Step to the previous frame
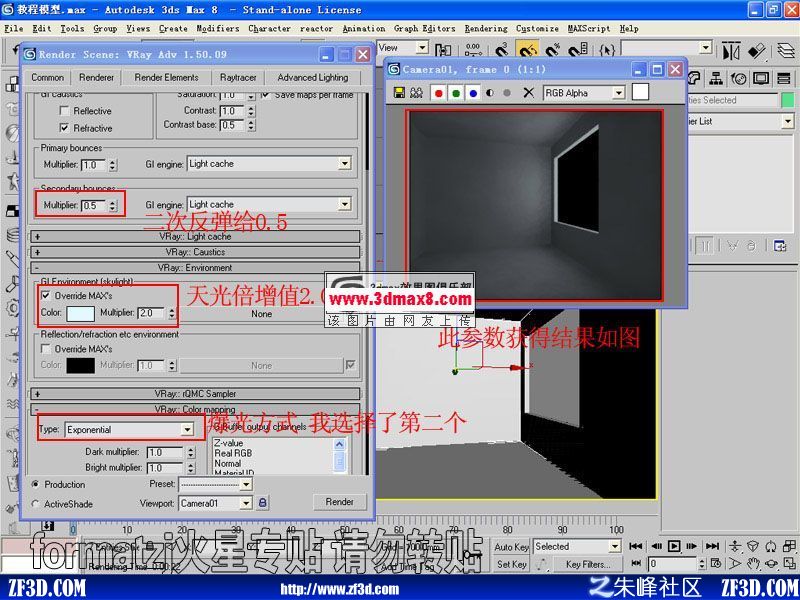800x600 pixels. click(655, 546)
